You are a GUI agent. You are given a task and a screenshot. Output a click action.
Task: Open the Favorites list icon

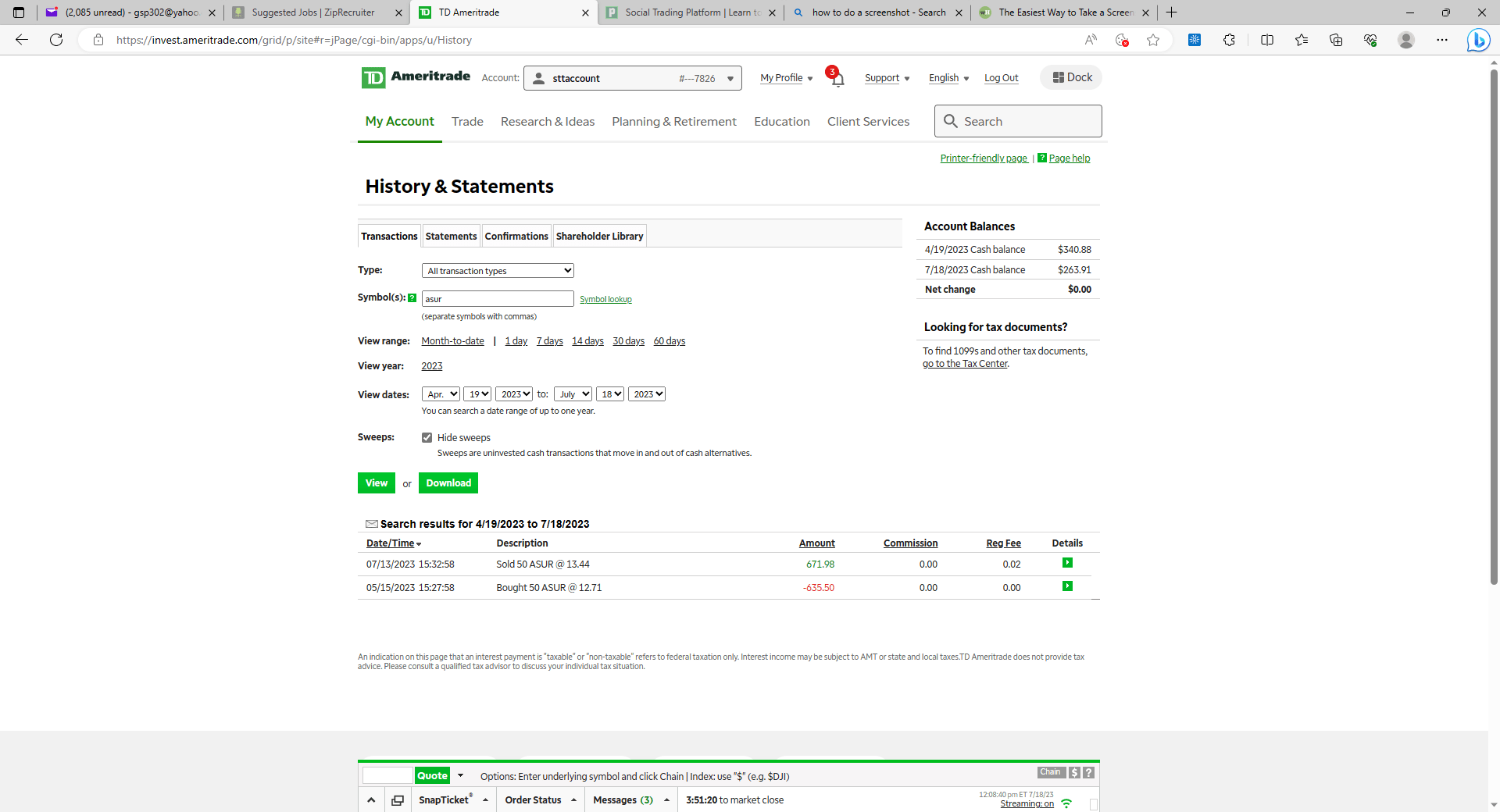[x=1302, y=40]
